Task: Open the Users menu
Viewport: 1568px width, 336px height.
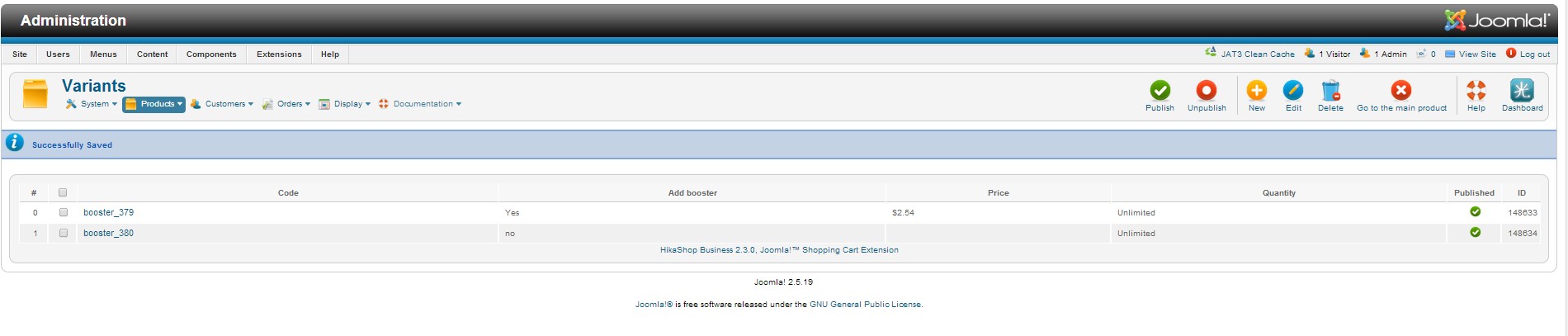Action: [58, 54]
